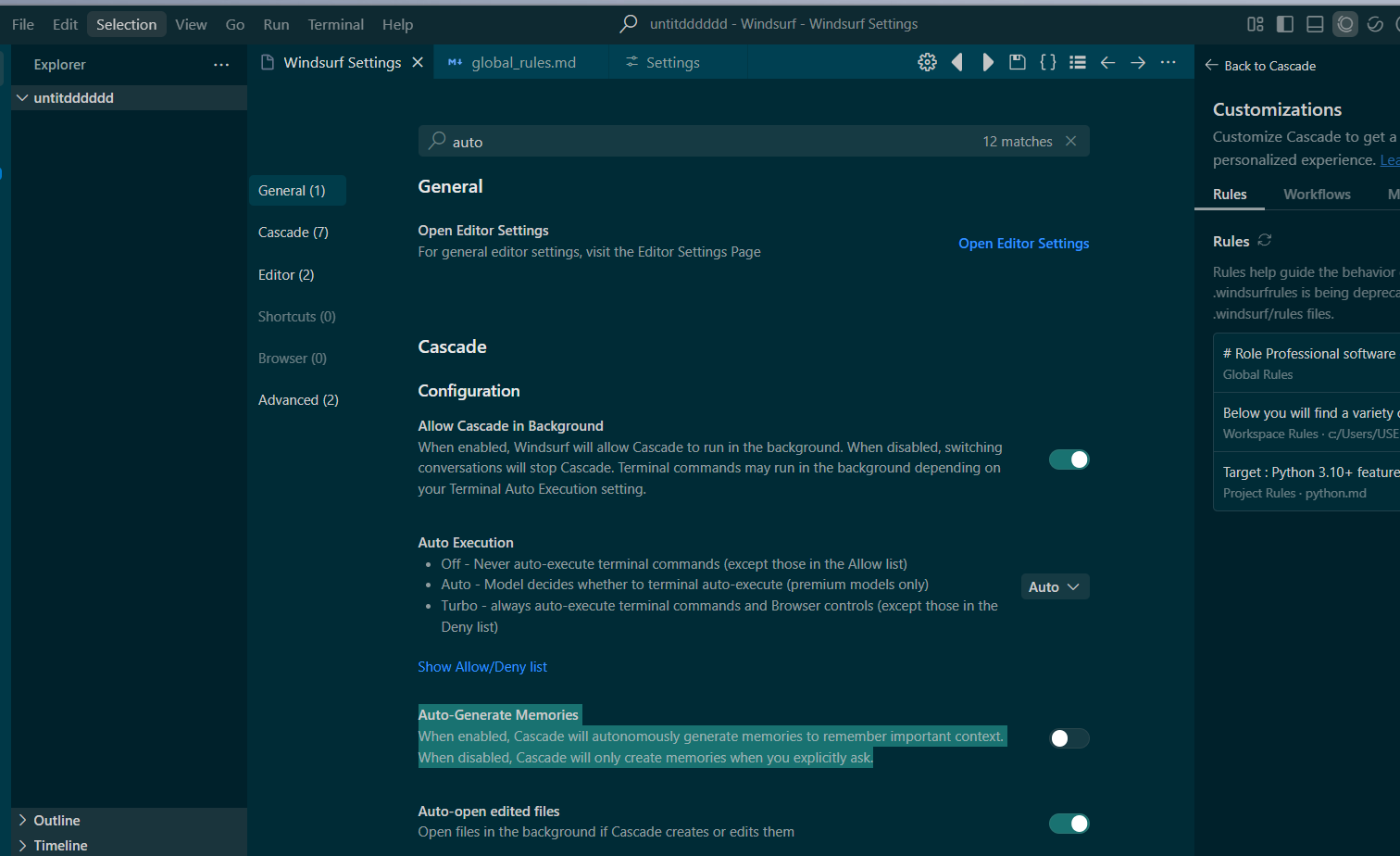Collapse the untitdddddd folder section
Viewport: 1400px width, 856px height.
129,97
